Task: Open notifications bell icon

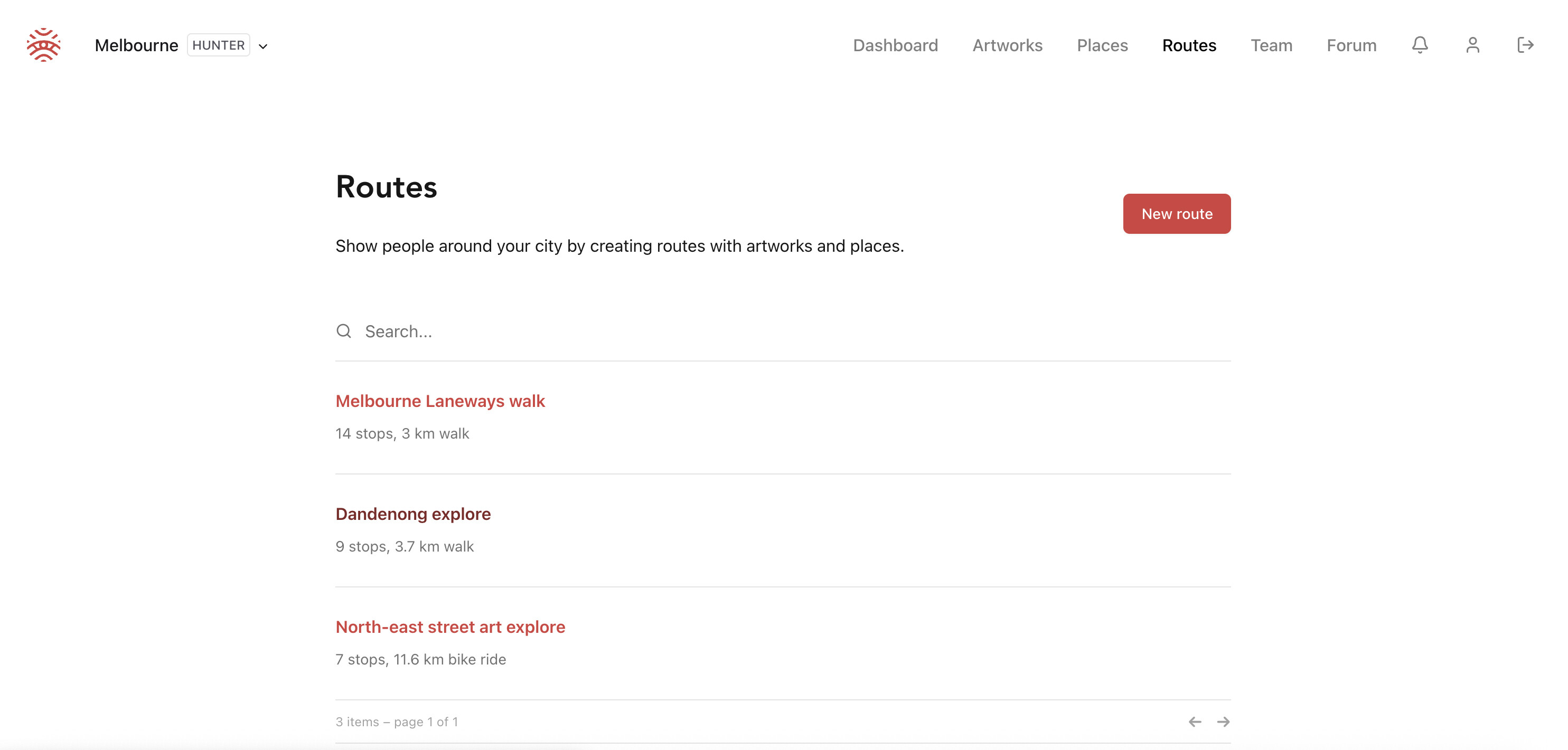Action: (x=1420, y=45)
